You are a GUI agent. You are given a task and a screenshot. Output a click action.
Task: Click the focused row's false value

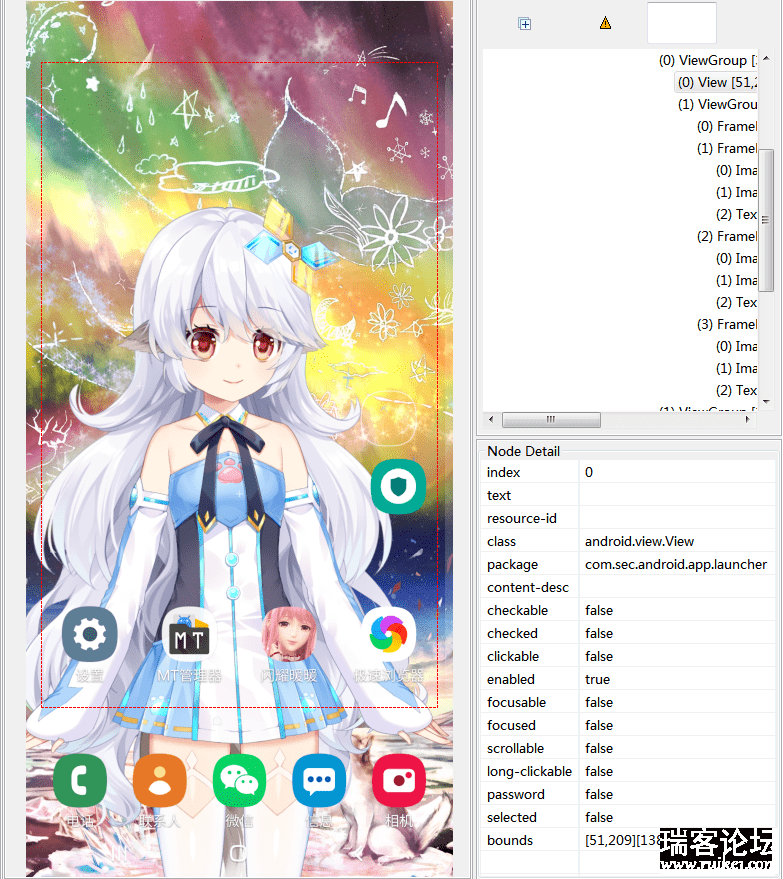pos(599,725)
